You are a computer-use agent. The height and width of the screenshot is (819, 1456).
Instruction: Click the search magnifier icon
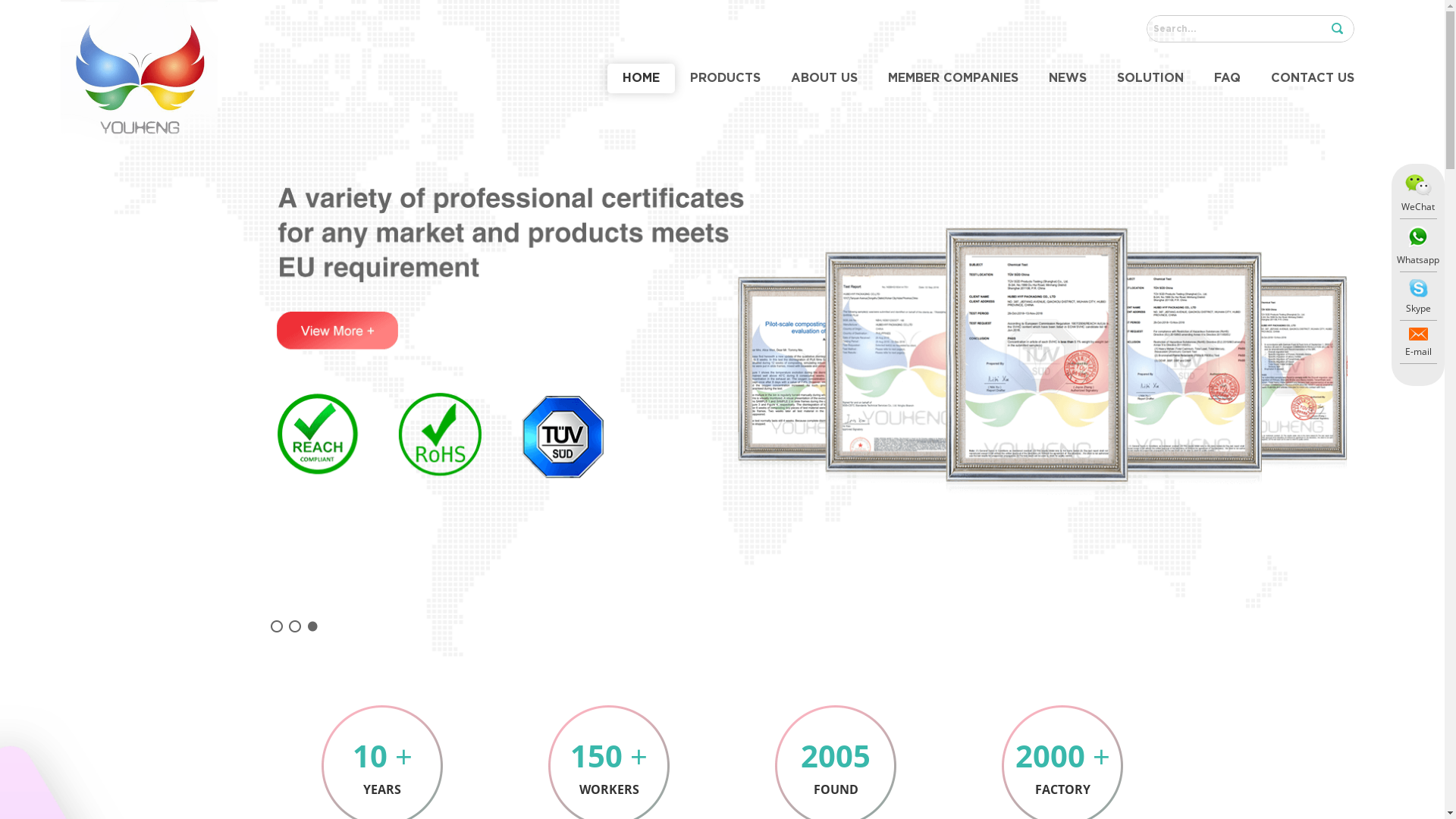(x=1337, y=29)
